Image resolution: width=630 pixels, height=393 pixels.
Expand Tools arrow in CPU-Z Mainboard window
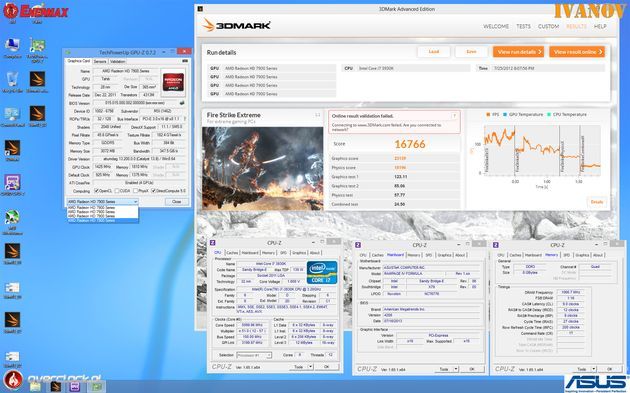456,369
